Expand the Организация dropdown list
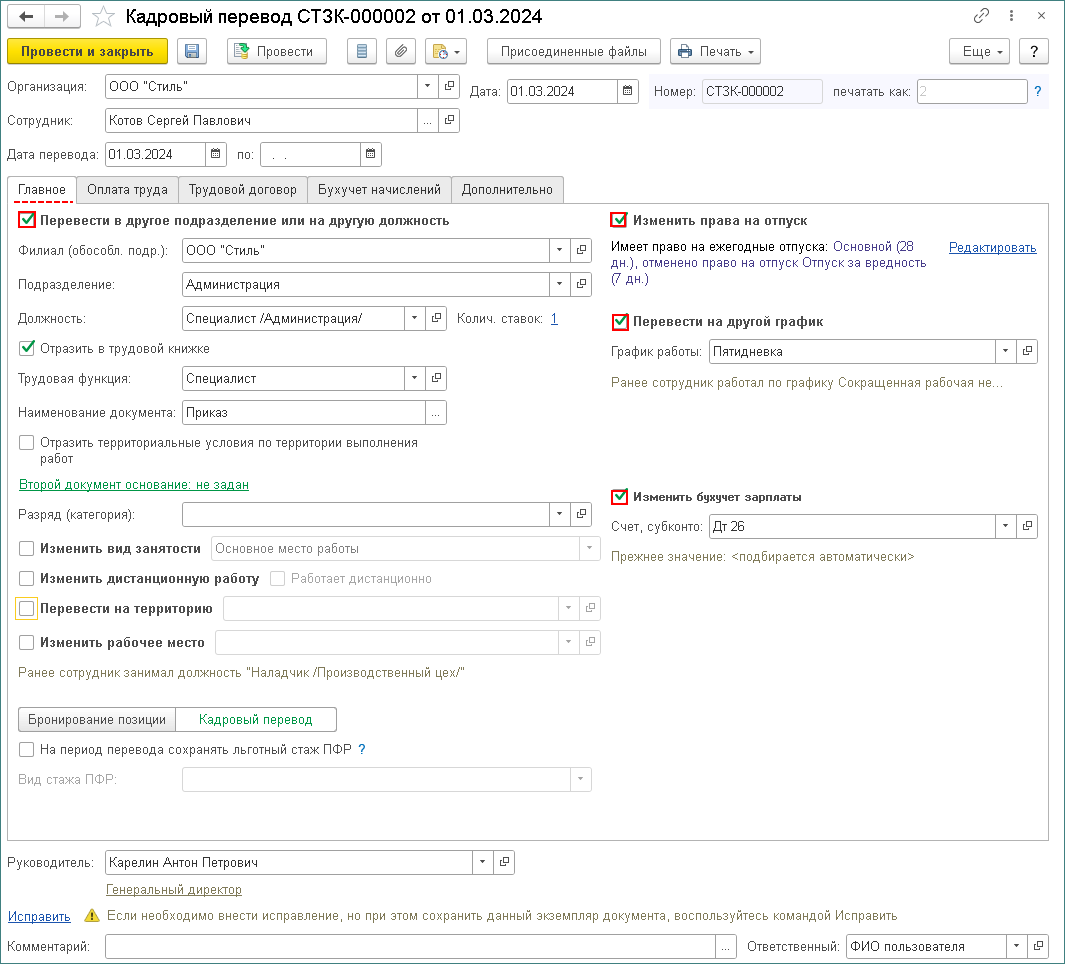 427,86
